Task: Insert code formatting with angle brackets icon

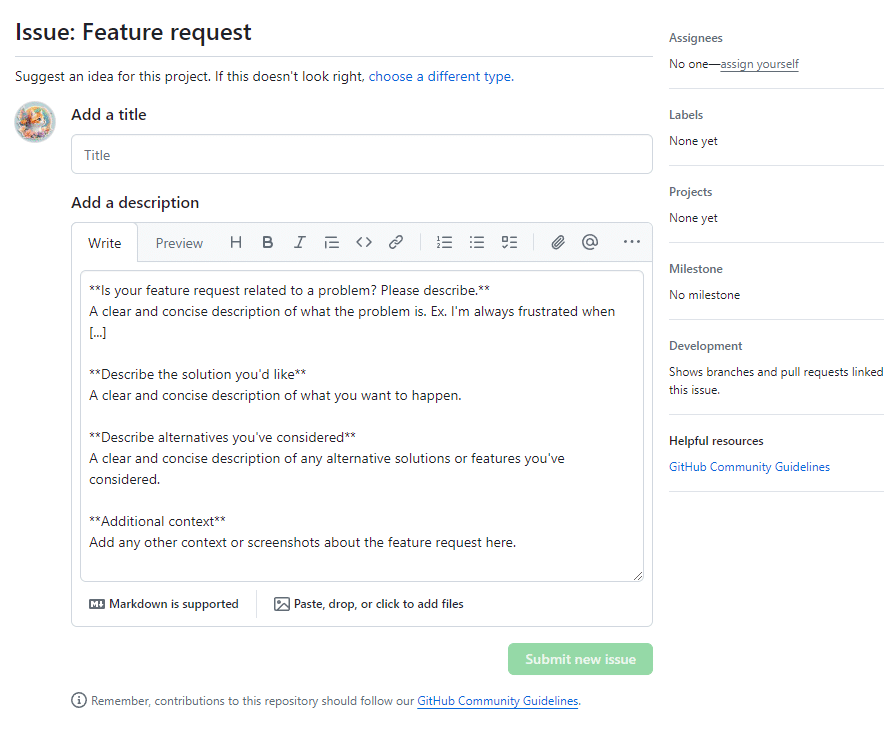Action: 364,242
